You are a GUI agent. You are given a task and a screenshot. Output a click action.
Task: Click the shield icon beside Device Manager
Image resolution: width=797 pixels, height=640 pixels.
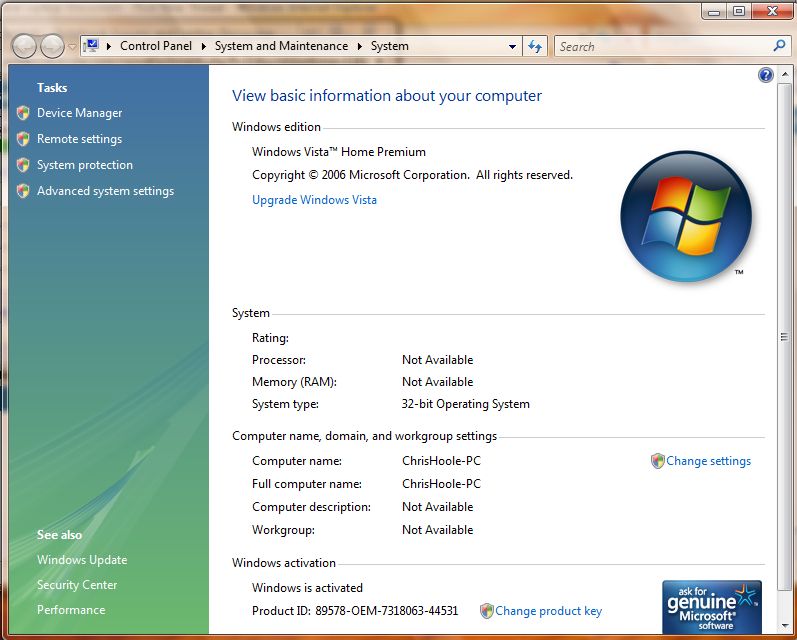click(23, 113)
